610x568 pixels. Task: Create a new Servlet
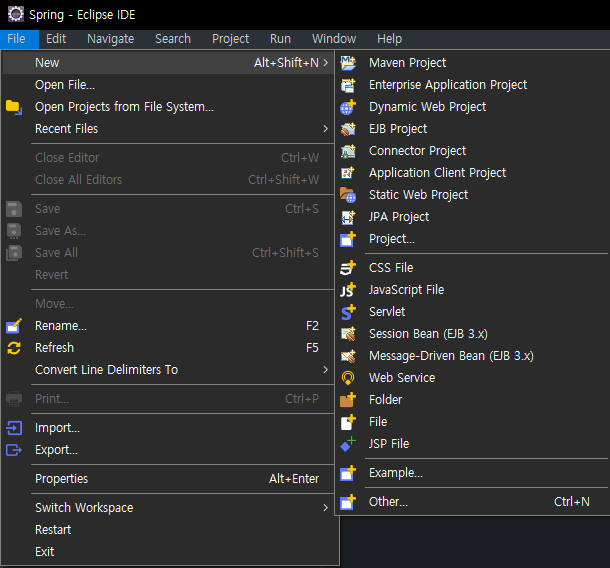click(473, 312)
